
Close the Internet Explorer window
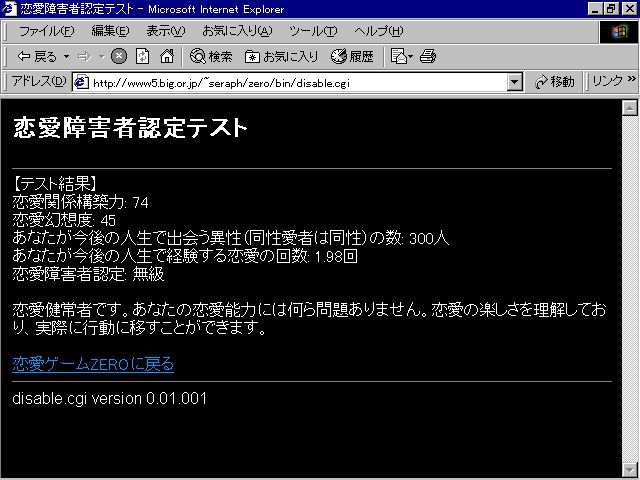point(629,9)
